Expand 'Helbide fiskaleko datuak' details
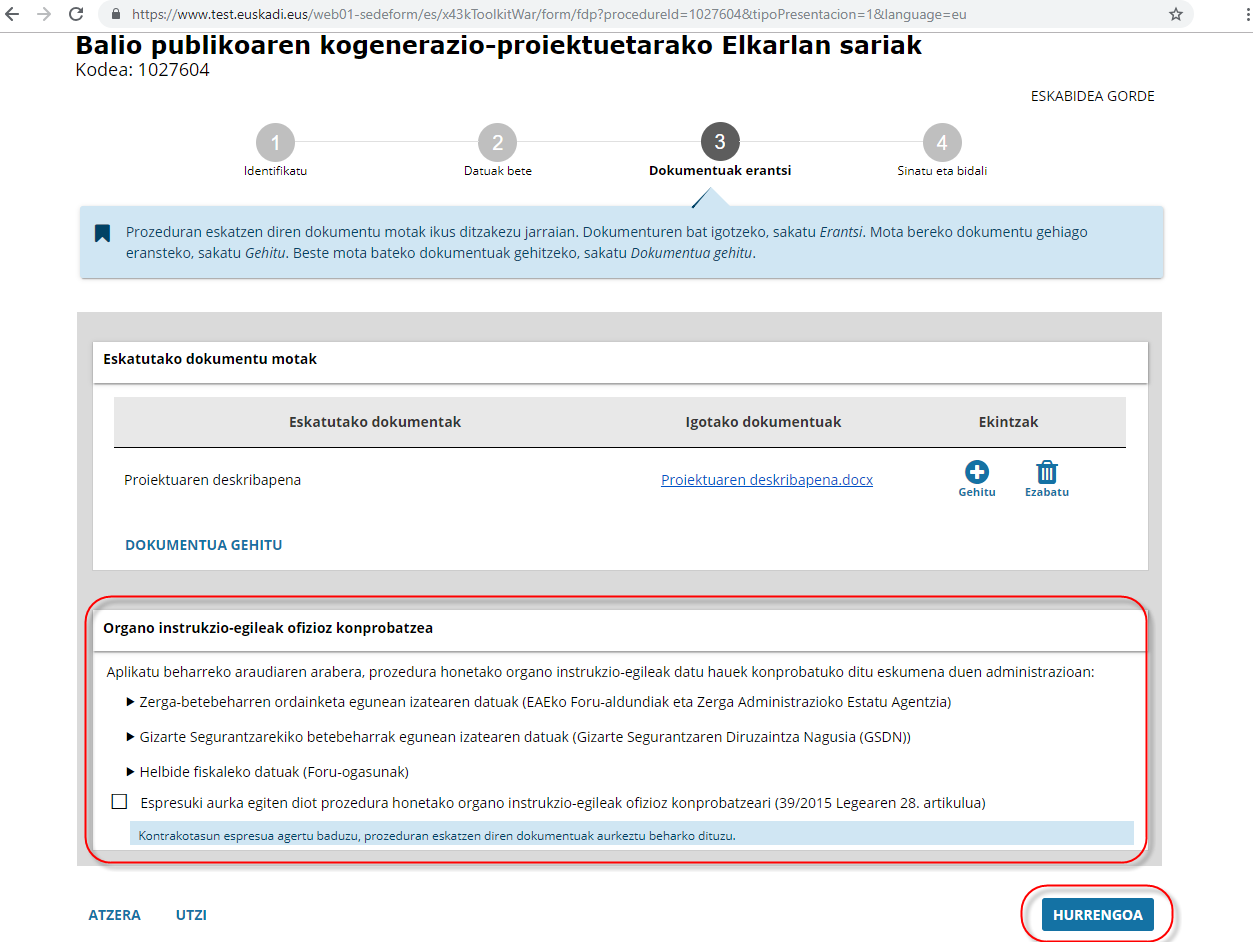Viewport: 1253px width, 942px height. pyautogui.click(x=131, y=772)
